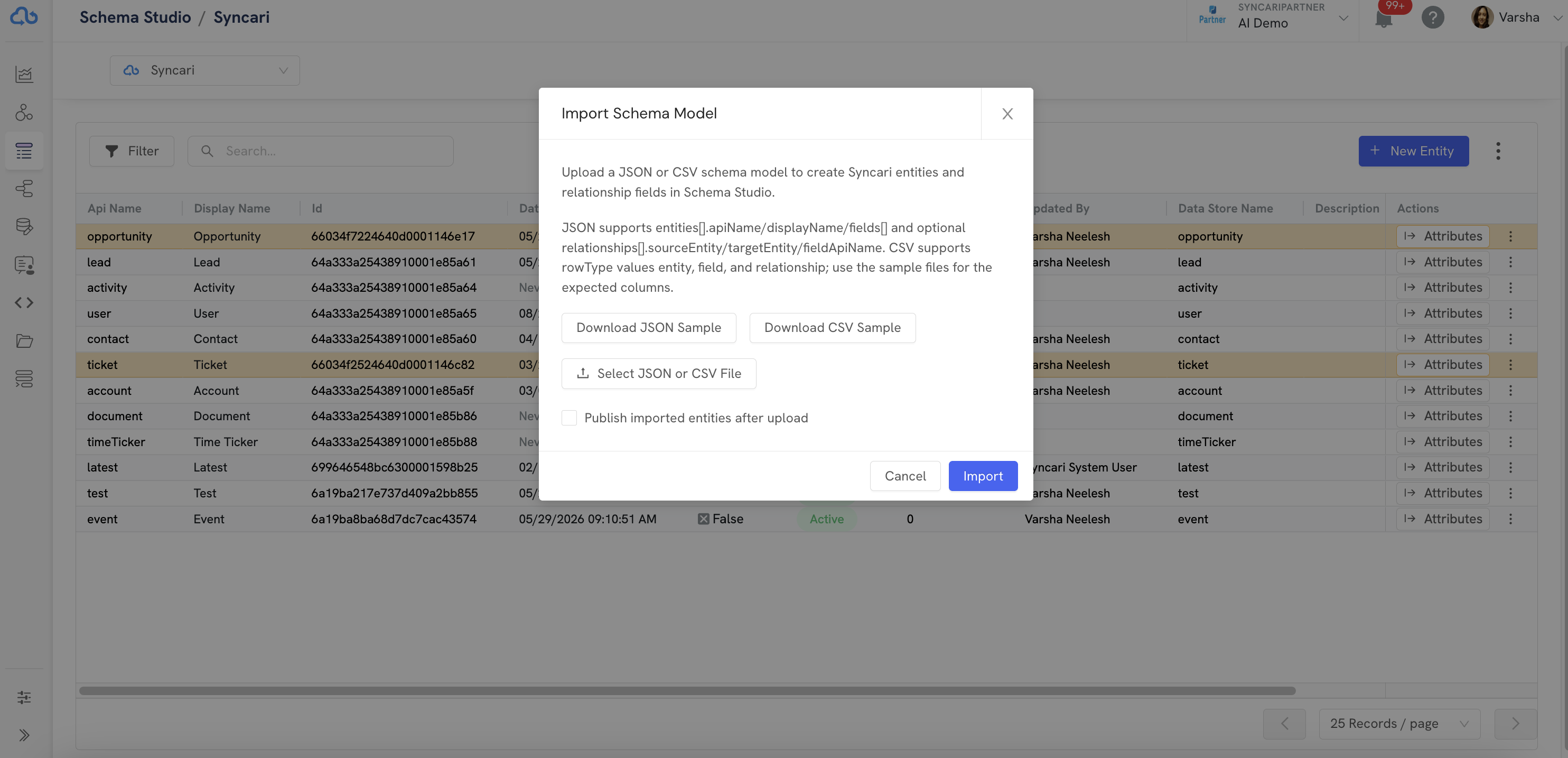
Task: Open the code brackets sidebar icon
Action: [24, 302]
